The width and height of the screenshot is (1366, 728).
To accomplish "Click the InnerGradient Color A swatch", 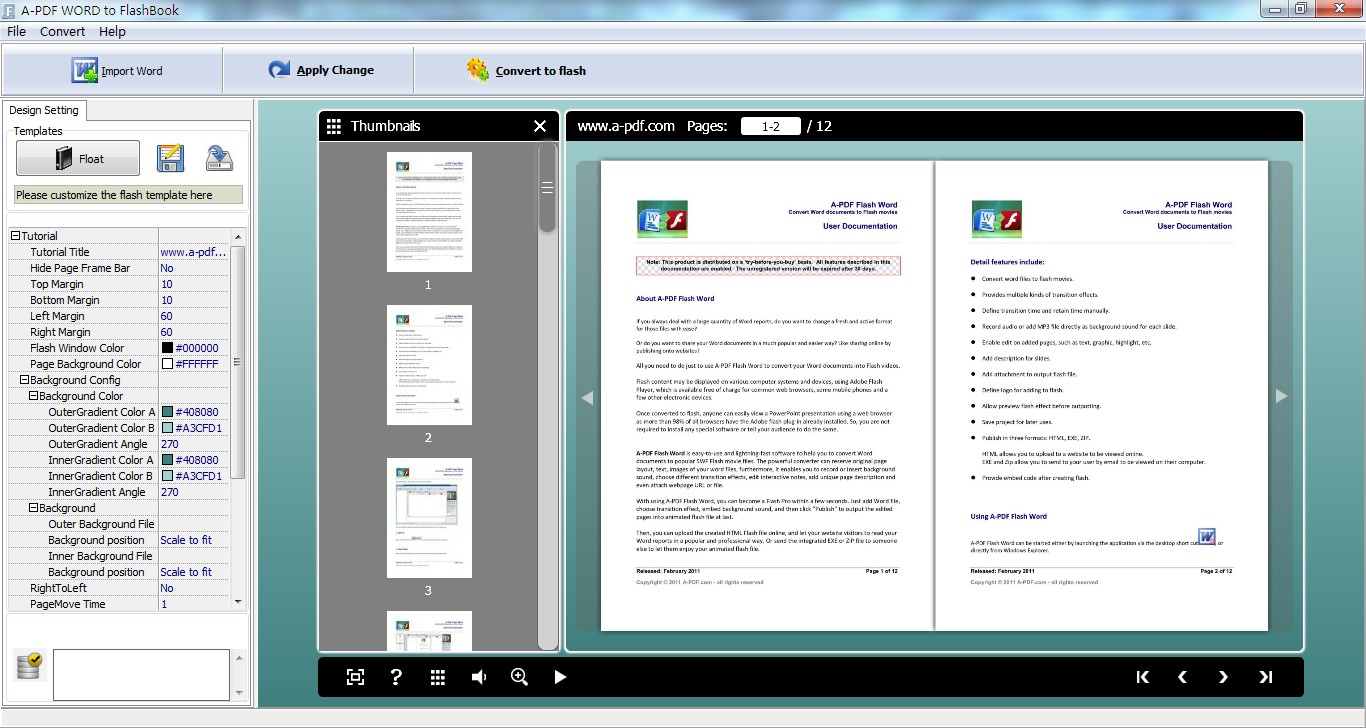I will point(167,460).
